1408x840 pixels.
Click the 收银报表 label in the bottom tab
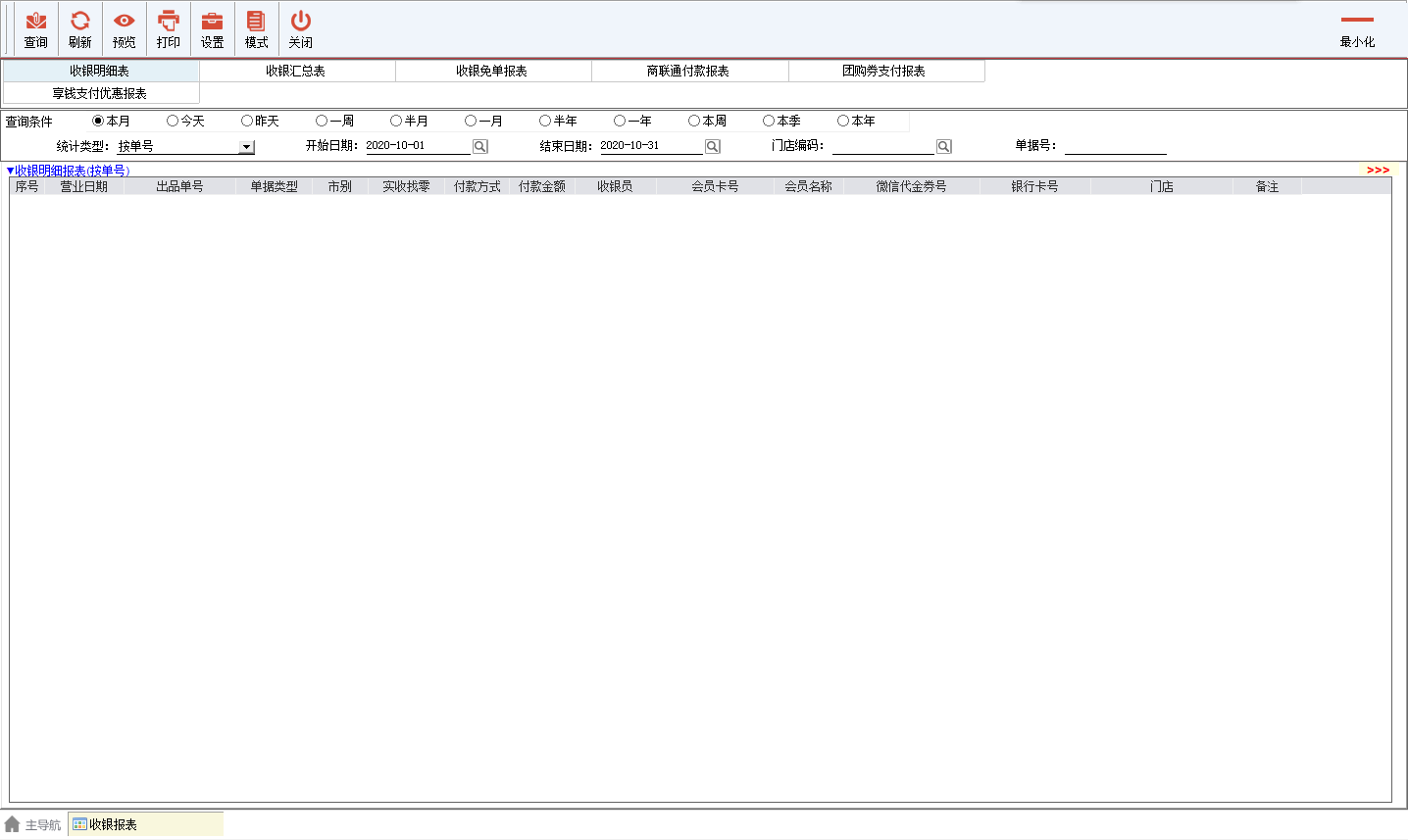pos(114,824)
